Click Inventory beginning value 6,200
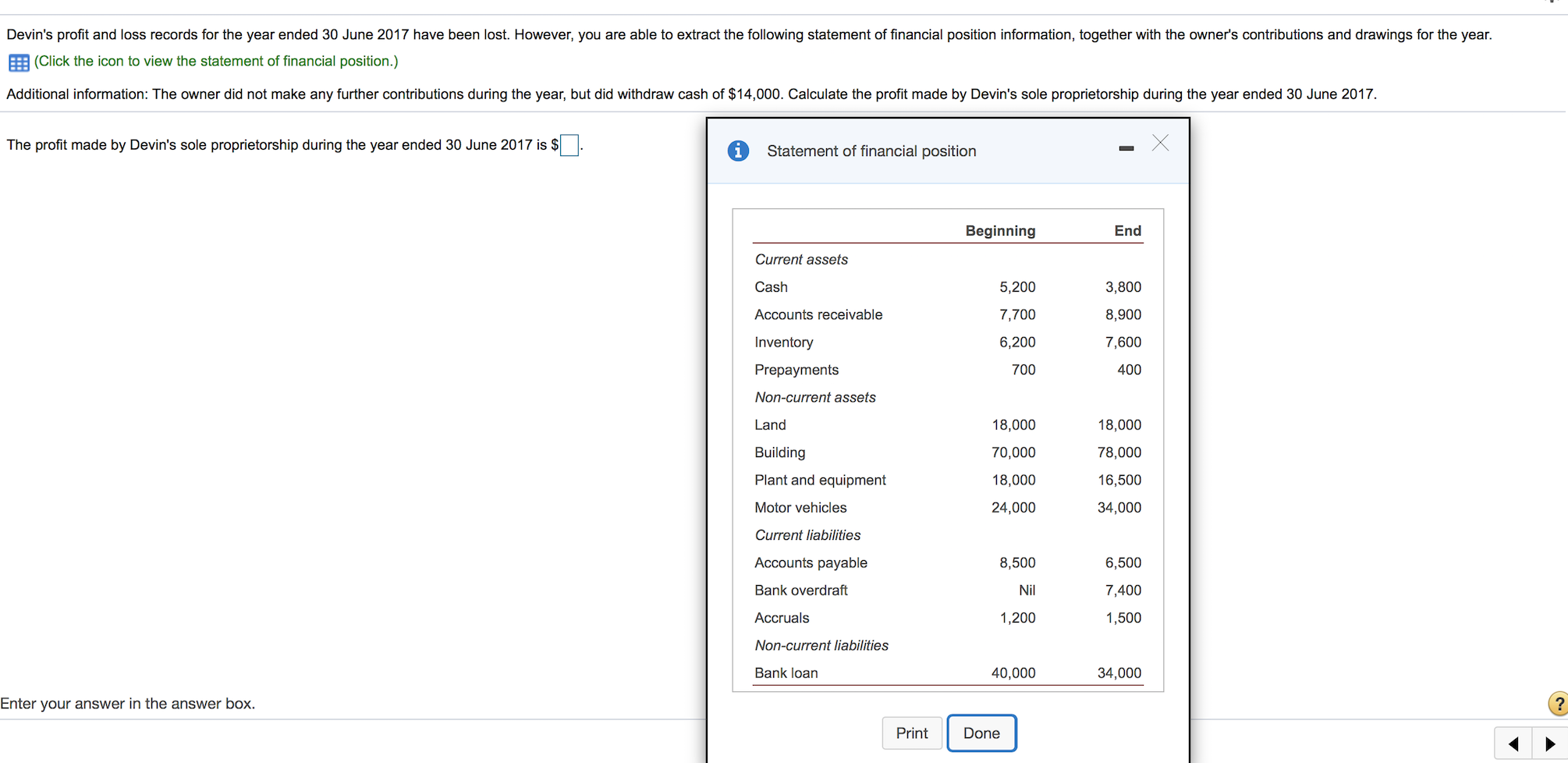 coord(1017,342)
